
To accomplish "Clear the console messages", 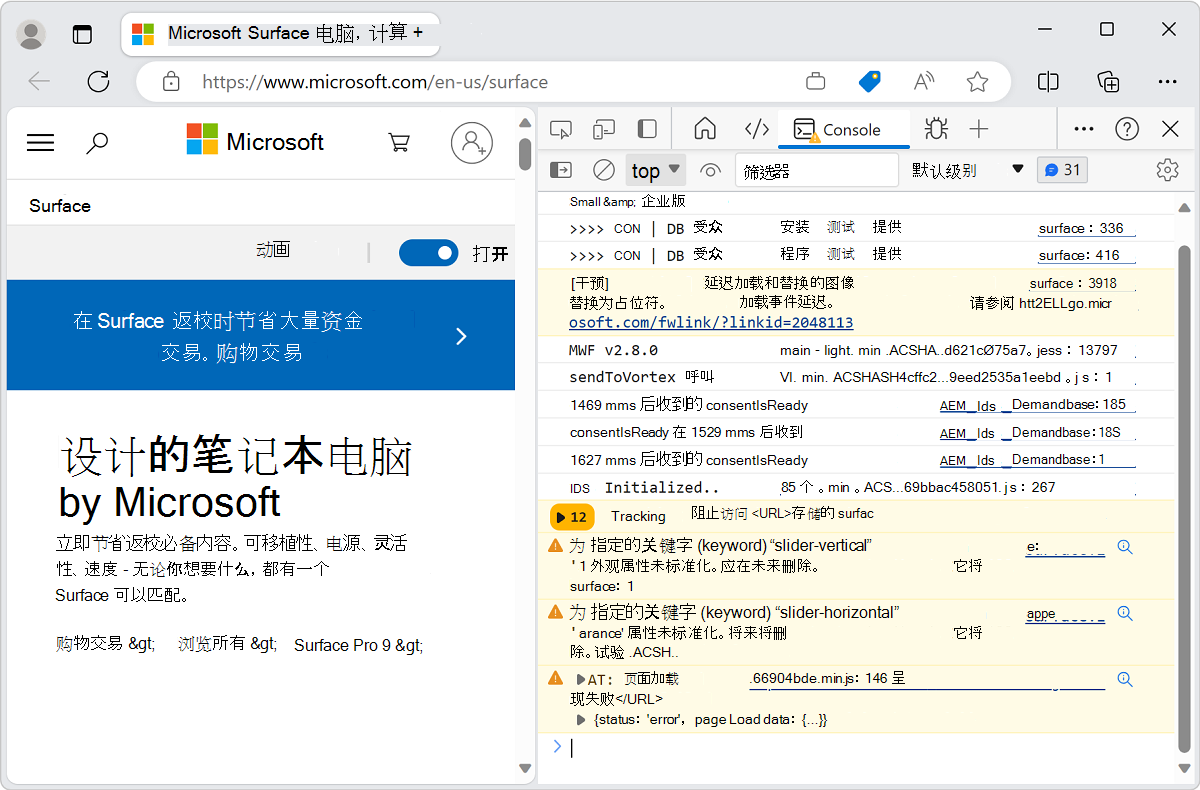I will click(x=603, y=170).
